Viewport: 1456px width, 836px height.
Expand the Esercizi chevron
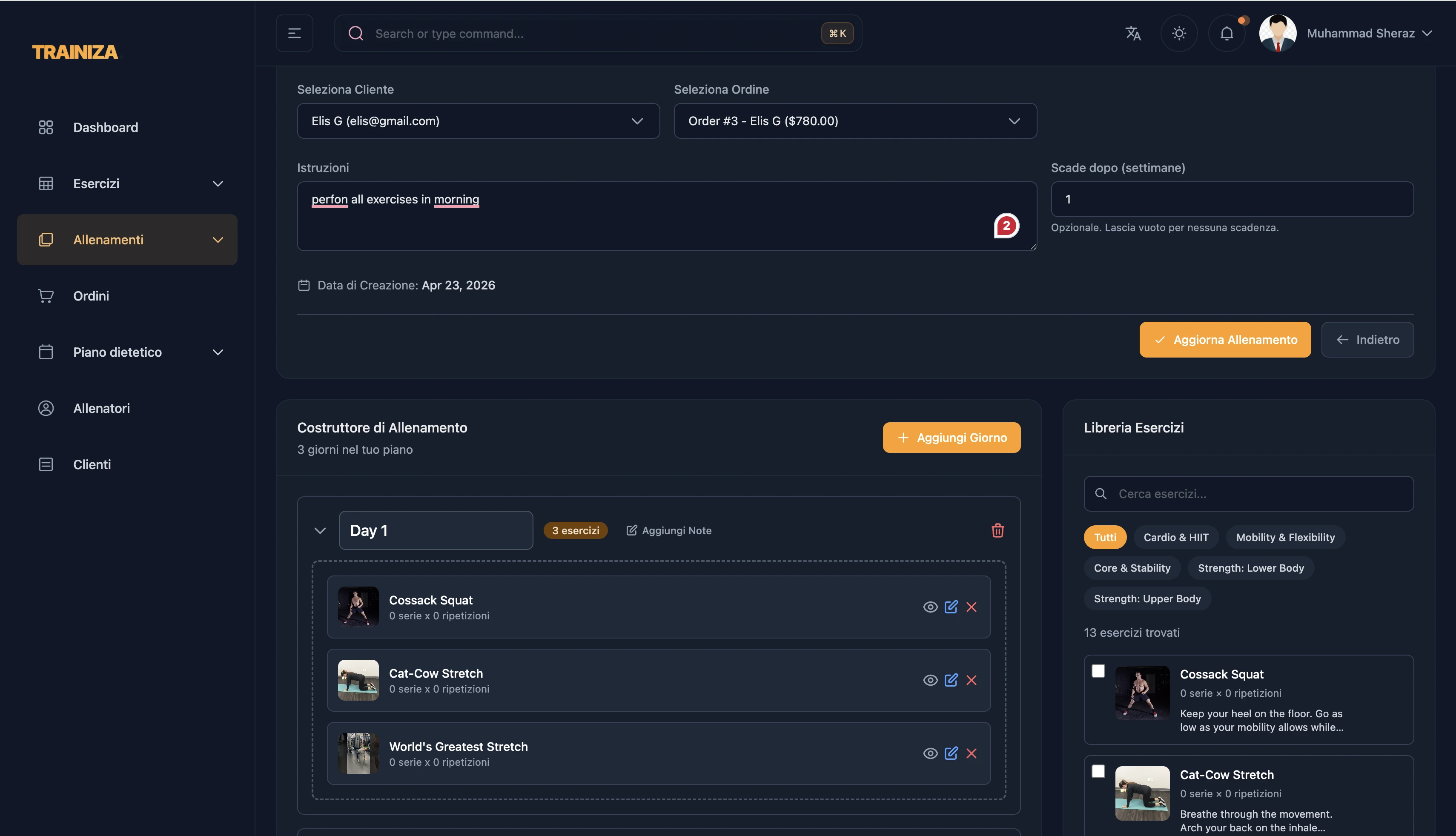(x=218, y=184)
